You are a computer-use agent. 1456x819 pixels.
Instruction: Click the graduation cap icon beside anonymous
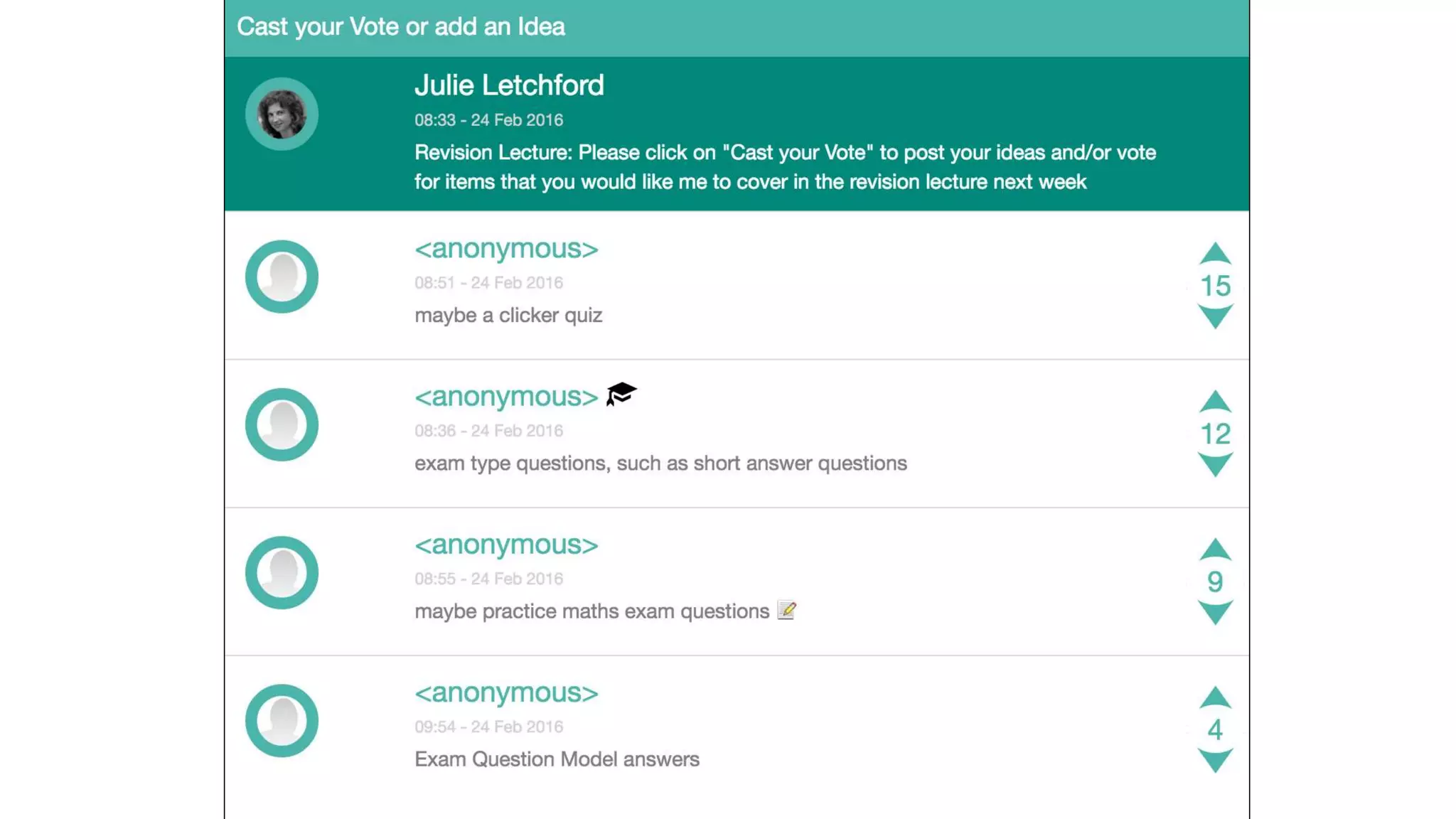[x=621, y=394]
